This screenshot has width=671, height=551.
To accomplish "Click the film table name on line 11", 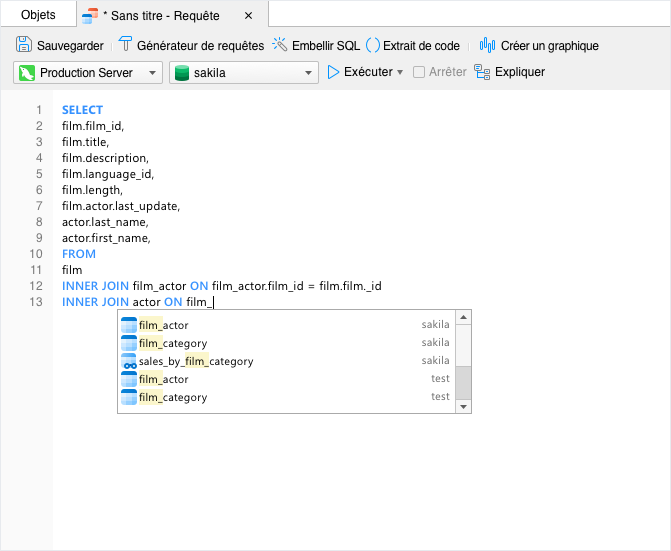I will point(72,270).
